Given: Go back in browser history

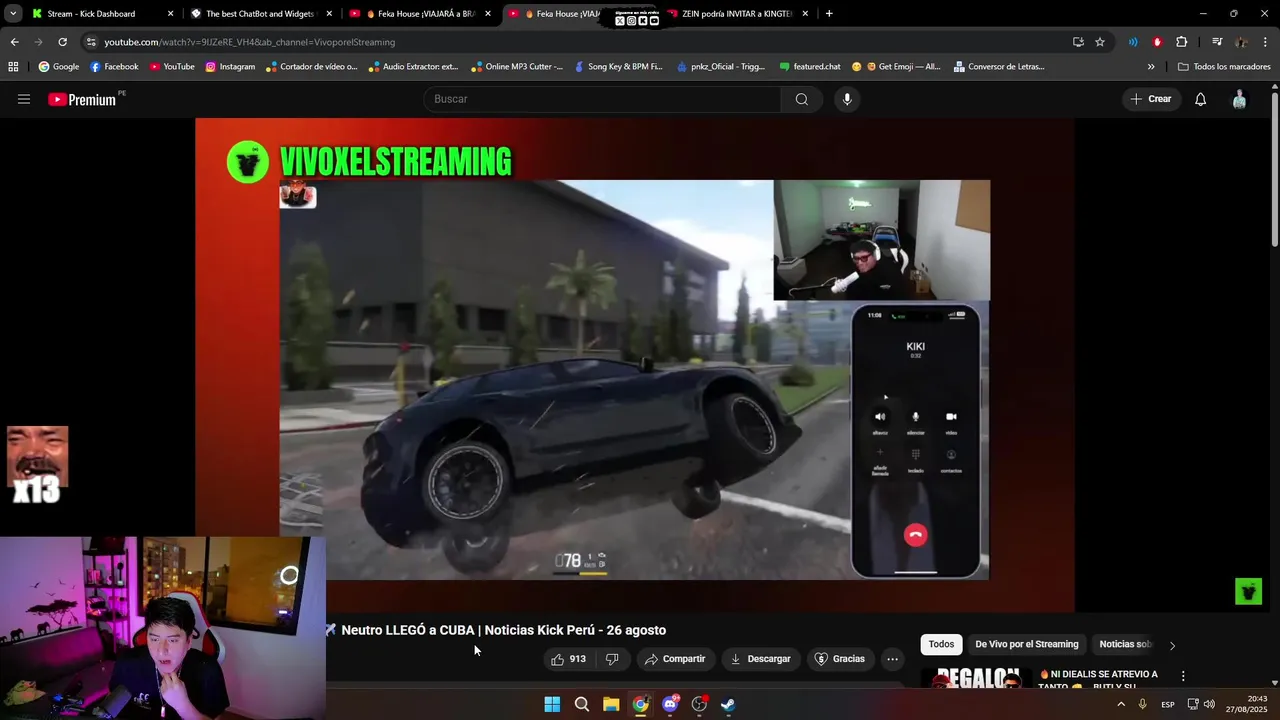Looking at the screenshot, I should [14, 42].
